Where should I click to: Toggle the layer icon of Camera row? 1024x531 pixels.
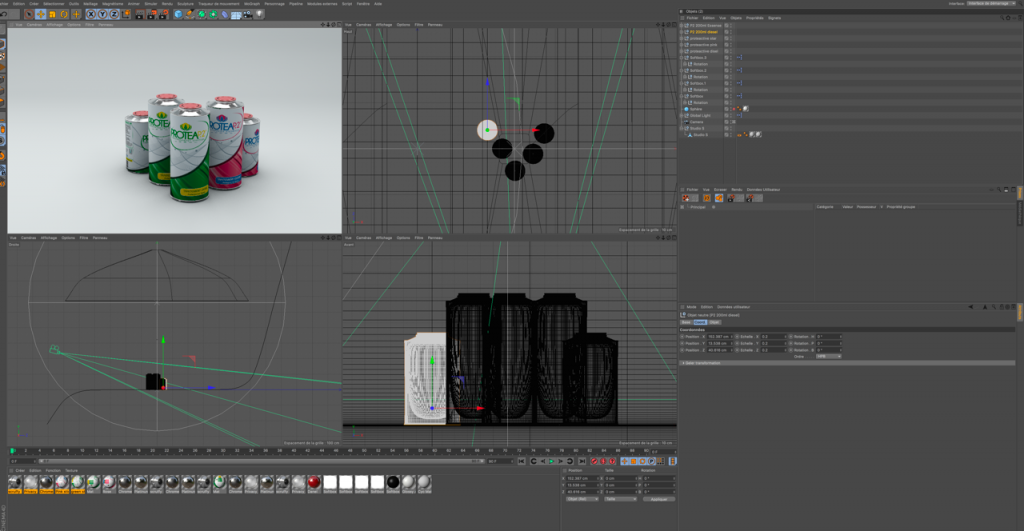pyautogui.click(x=726, y=122)
